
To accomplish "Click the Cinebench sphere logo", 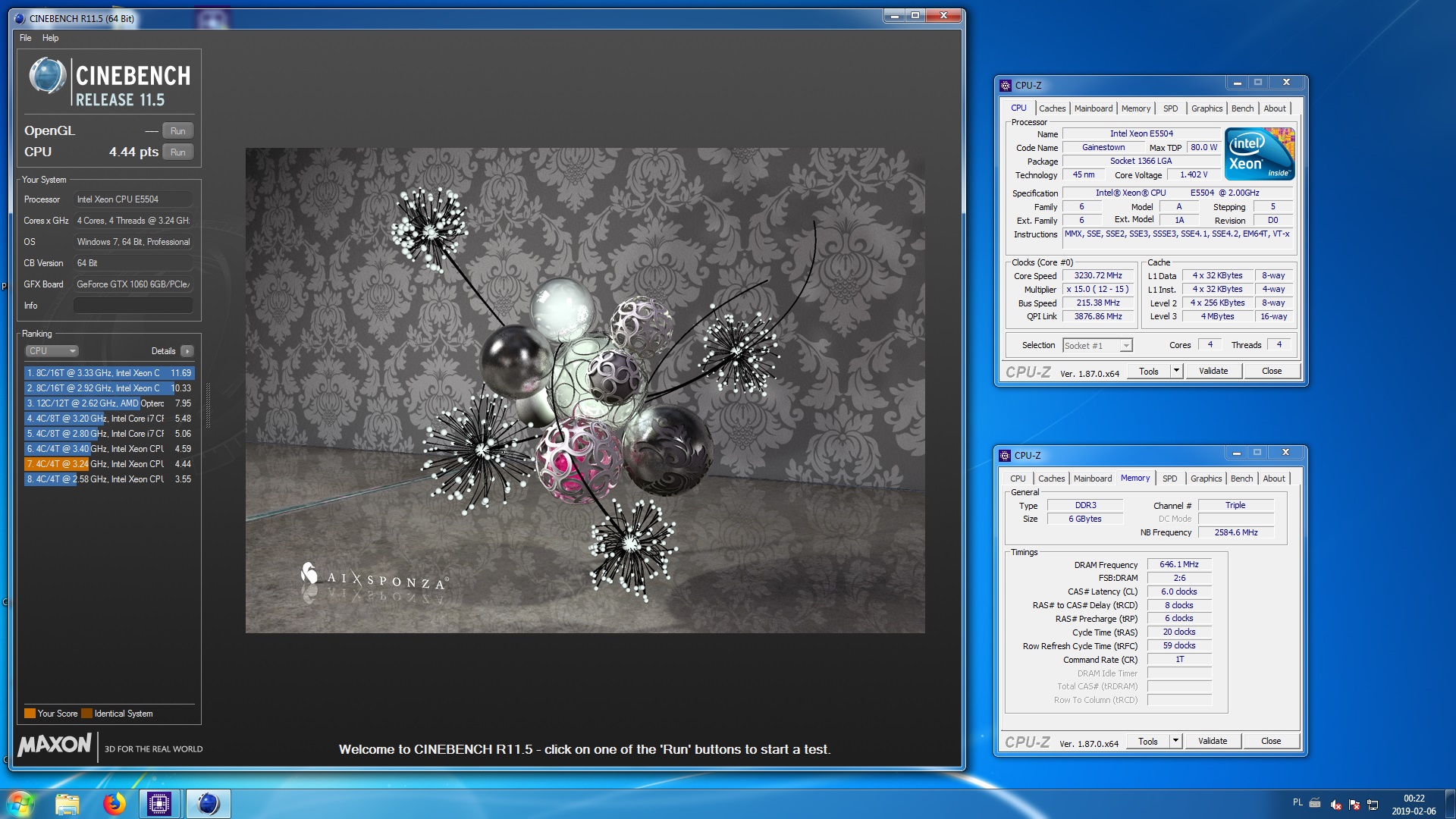I will (x=47, y=77).
